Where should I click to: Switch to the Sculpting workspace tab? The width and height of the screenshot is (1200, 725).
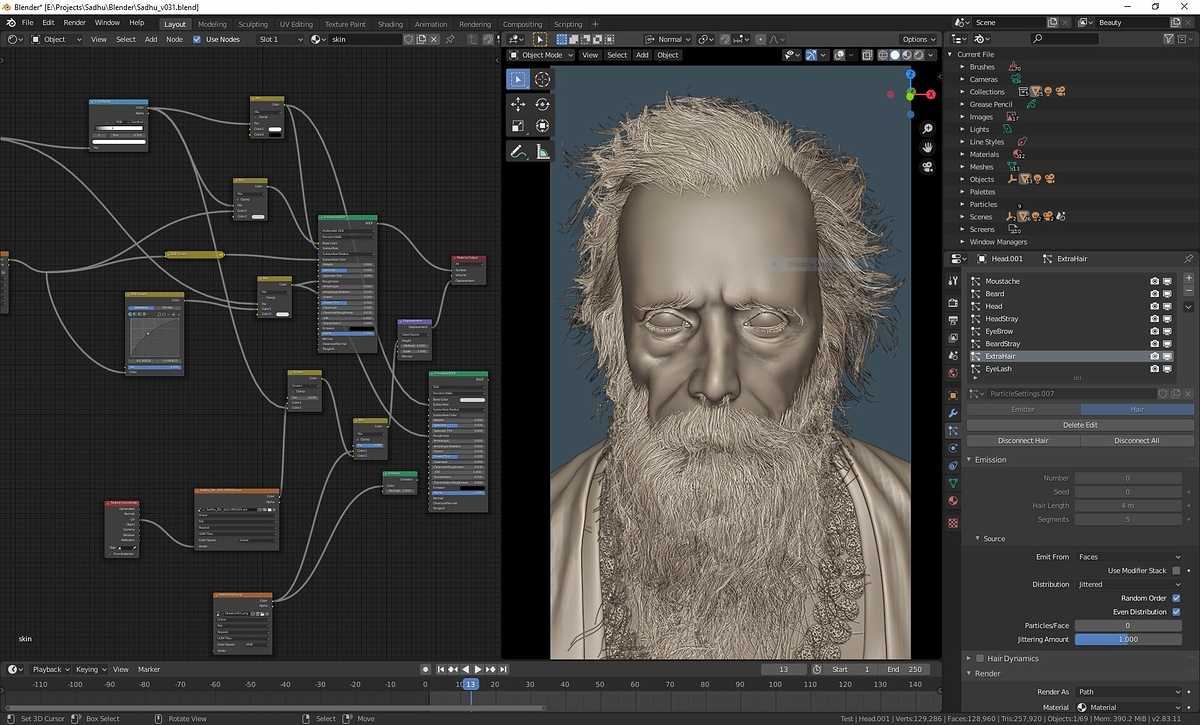[x=253, y=24]
